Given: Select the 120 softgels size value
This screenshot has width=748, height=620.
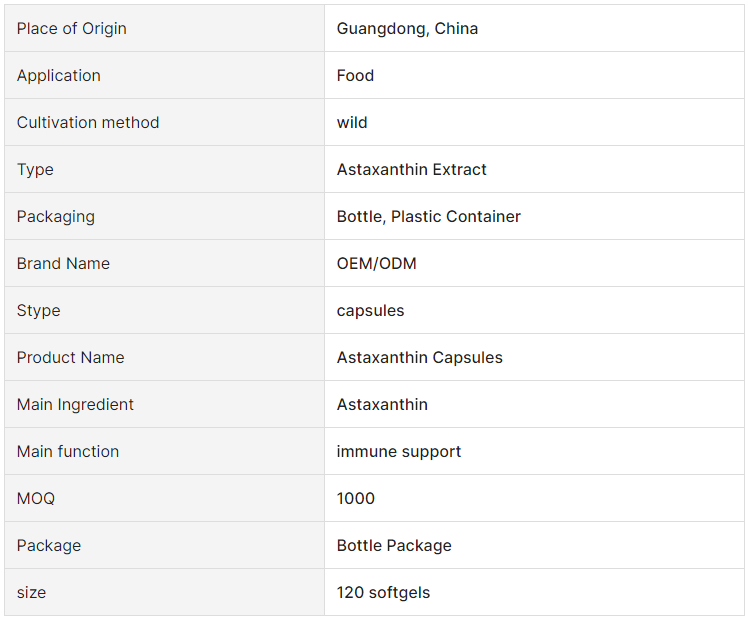Looking at the screenshot, I should (x=383, y=592).
